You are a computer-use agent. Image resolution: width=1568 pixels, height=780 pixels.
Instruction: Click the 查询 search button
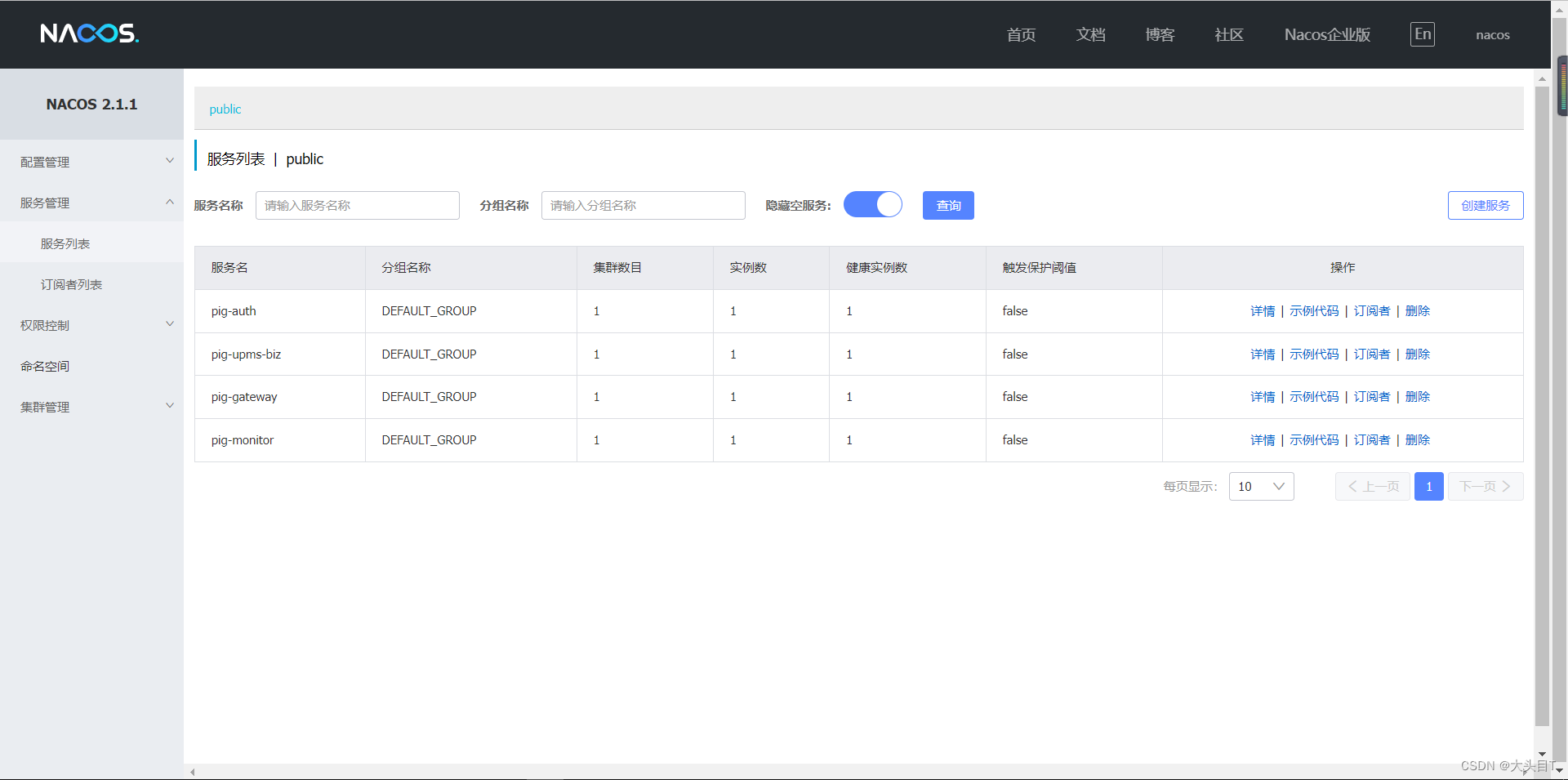pyautogui.click(x=948, y=206)
